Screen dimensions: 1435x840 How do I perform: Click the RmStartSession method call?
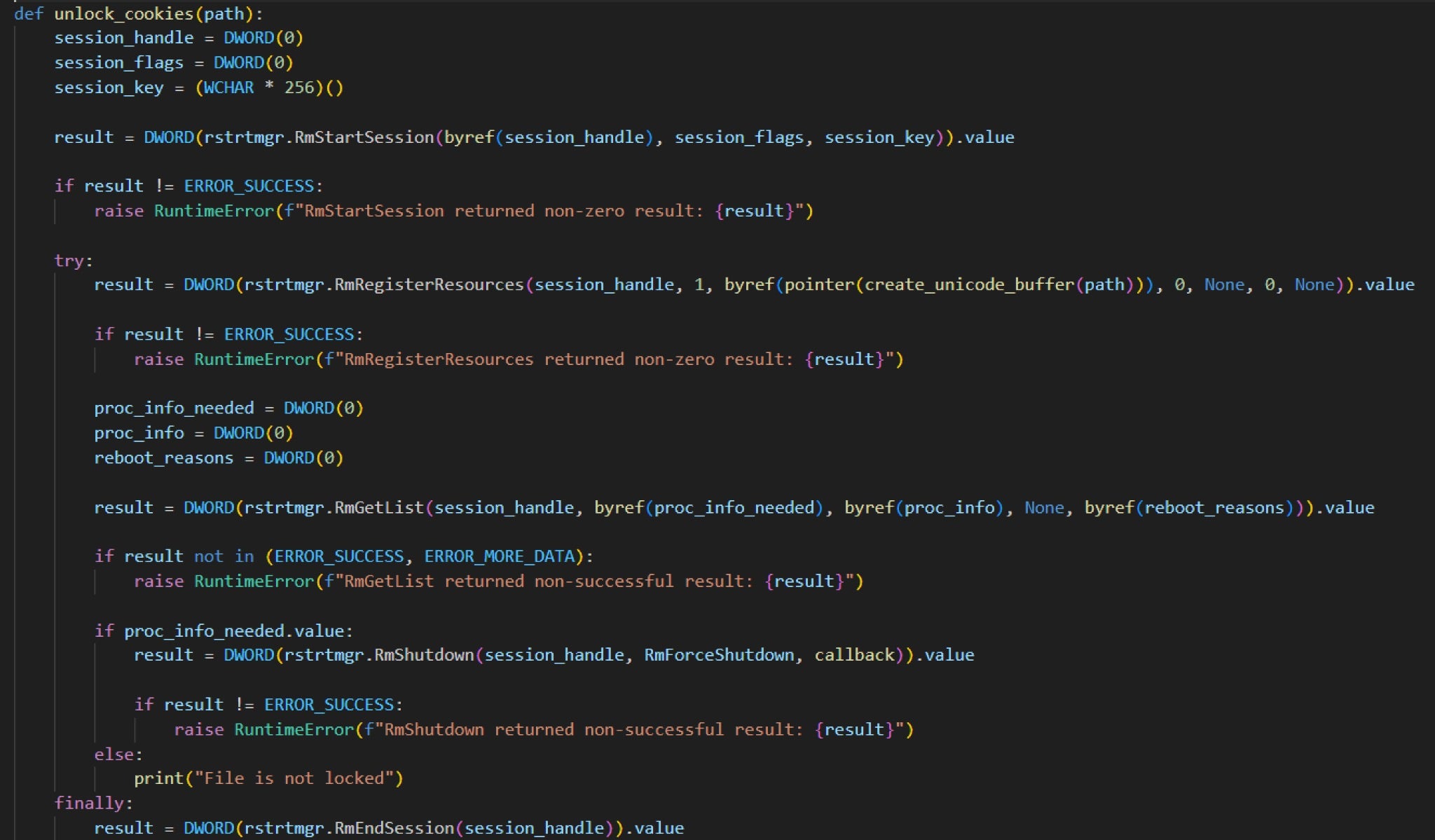(364, 137)
